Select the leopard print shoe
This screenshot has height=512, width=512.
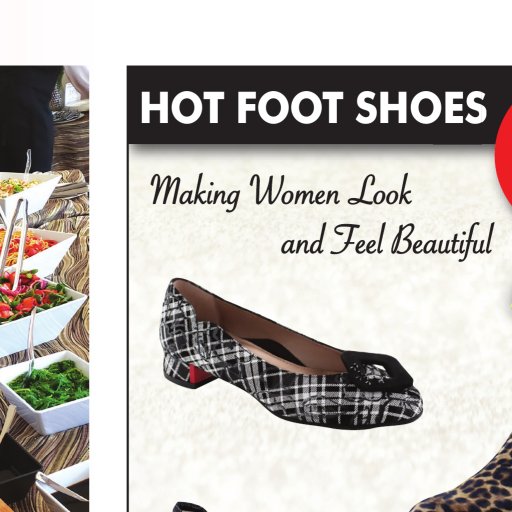[462, 476]
